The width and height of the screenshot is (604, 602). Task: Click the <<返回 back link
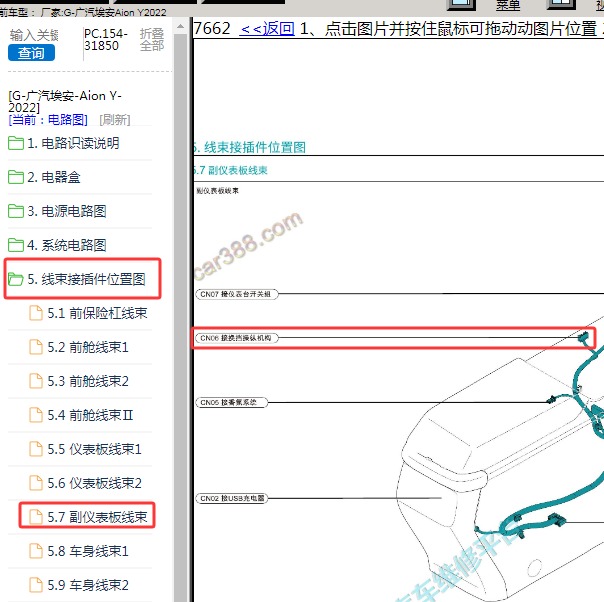tap(267, 29)
